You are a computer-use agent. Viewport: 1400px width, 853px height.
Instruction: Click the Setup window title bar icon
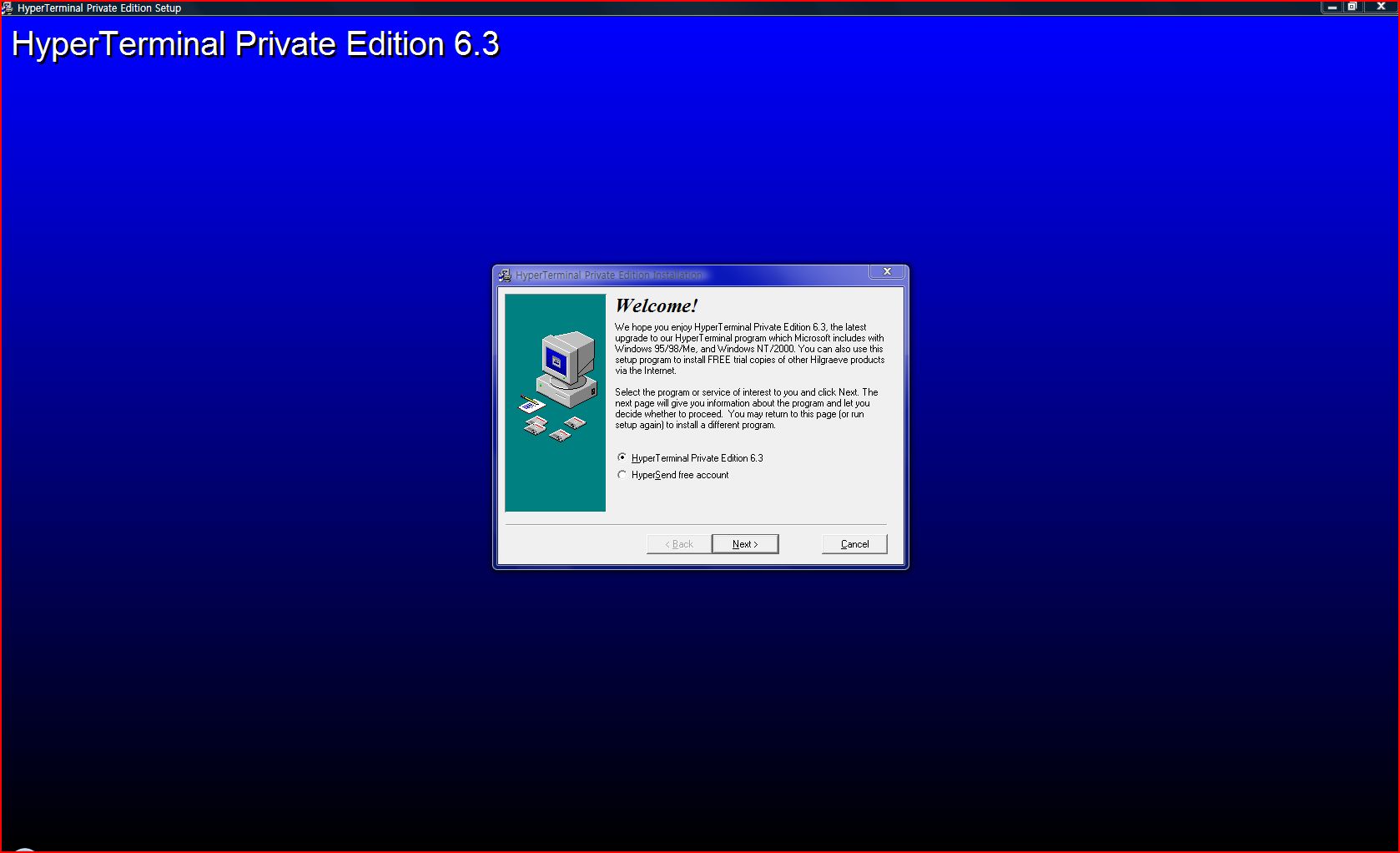pyautogui.click(x=8, y=8)
